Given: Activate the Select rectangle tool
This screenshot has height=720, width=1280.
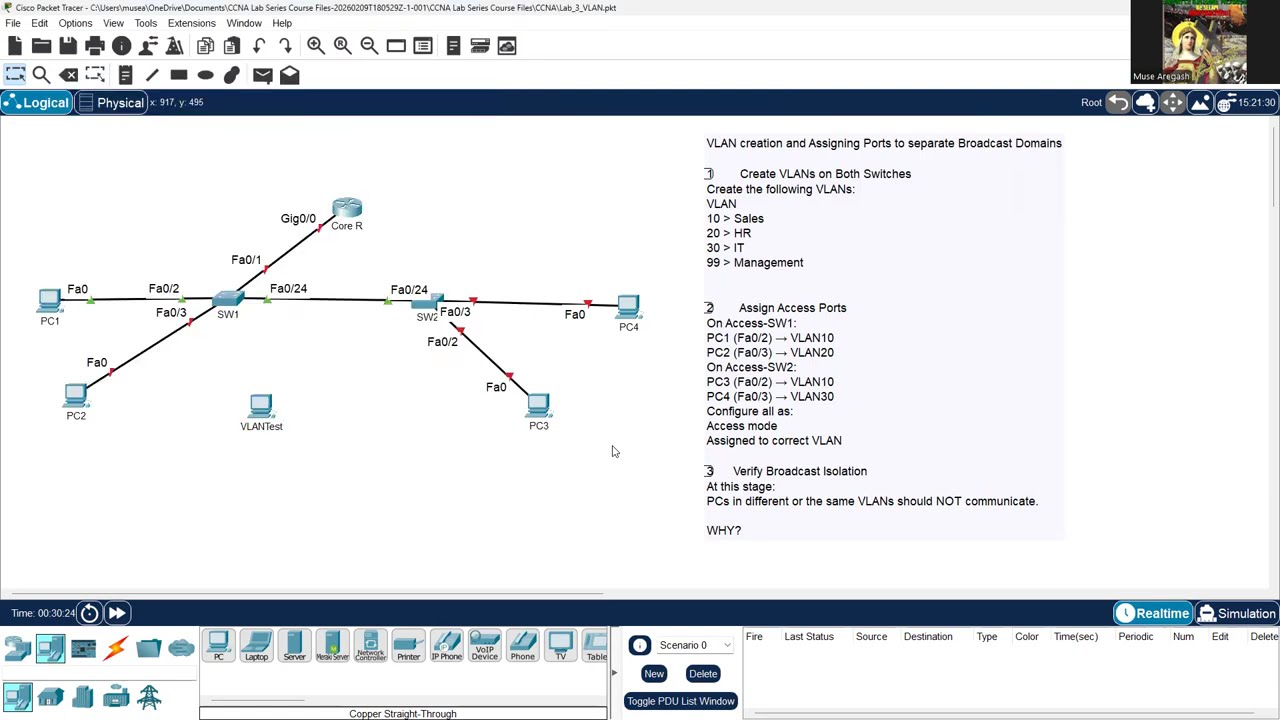Looking at the screenshot, I should (x=15, y=75).
